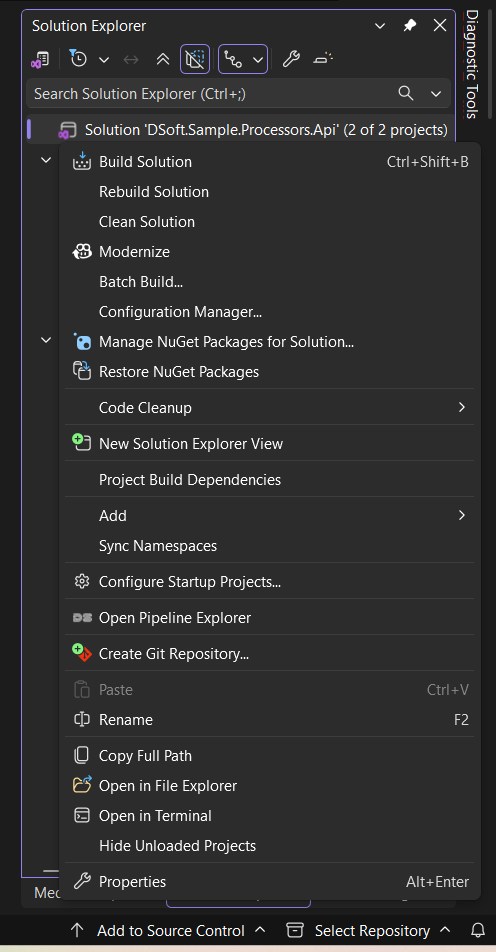The image size is (496, 952).
Task: Click Open Pipeline Explorer
Action: [270, 618]
